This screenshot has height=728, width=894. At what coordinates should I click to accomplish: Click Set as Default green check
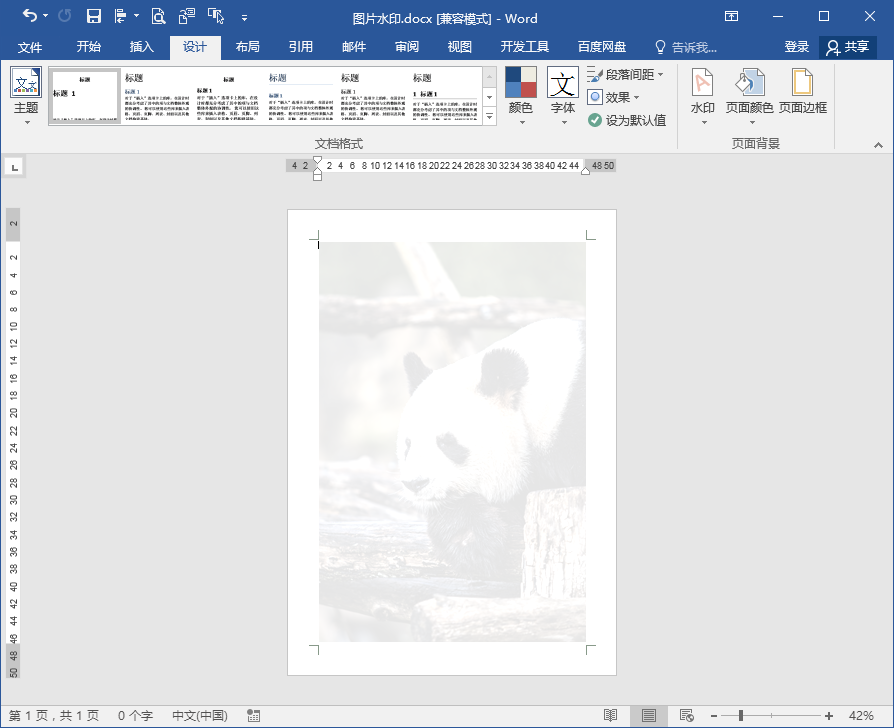click(595, 120)
